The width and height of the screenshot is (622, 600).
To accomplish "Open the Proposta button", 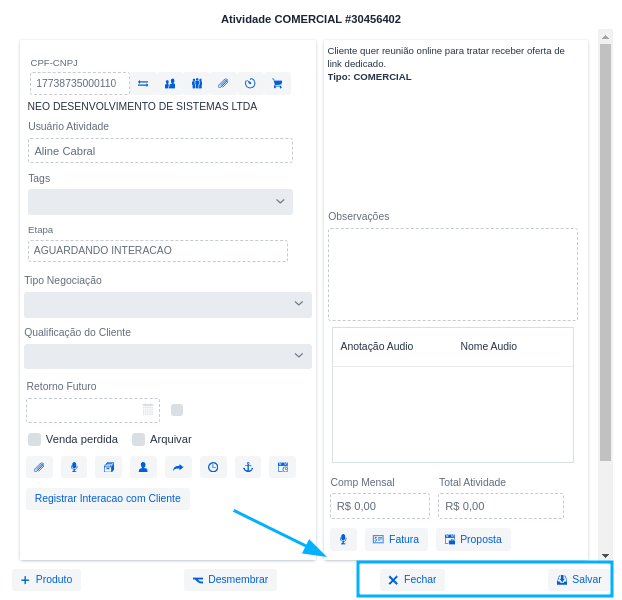I will click(473, 539).
